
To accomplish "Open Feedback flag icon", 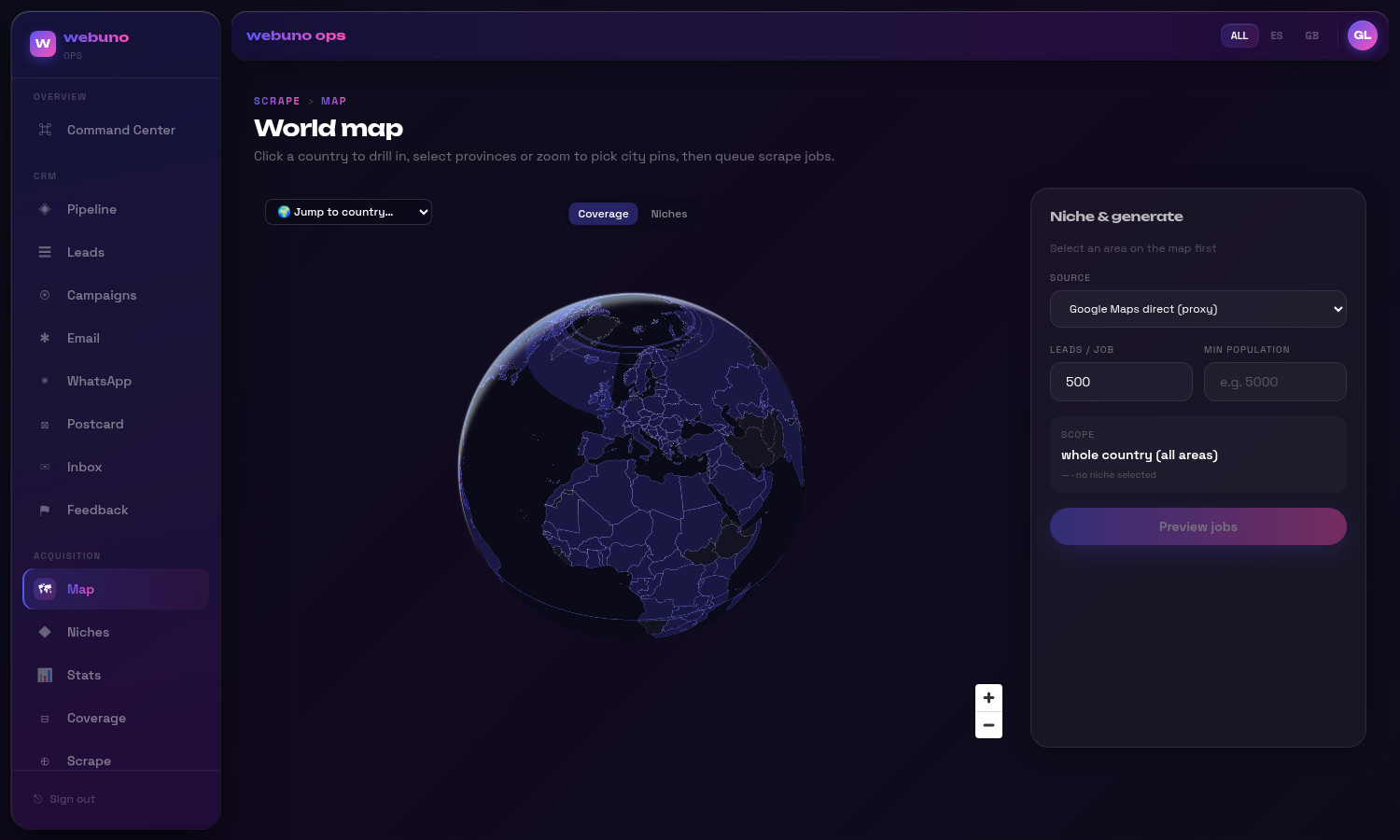I will (x=45, y=510).
